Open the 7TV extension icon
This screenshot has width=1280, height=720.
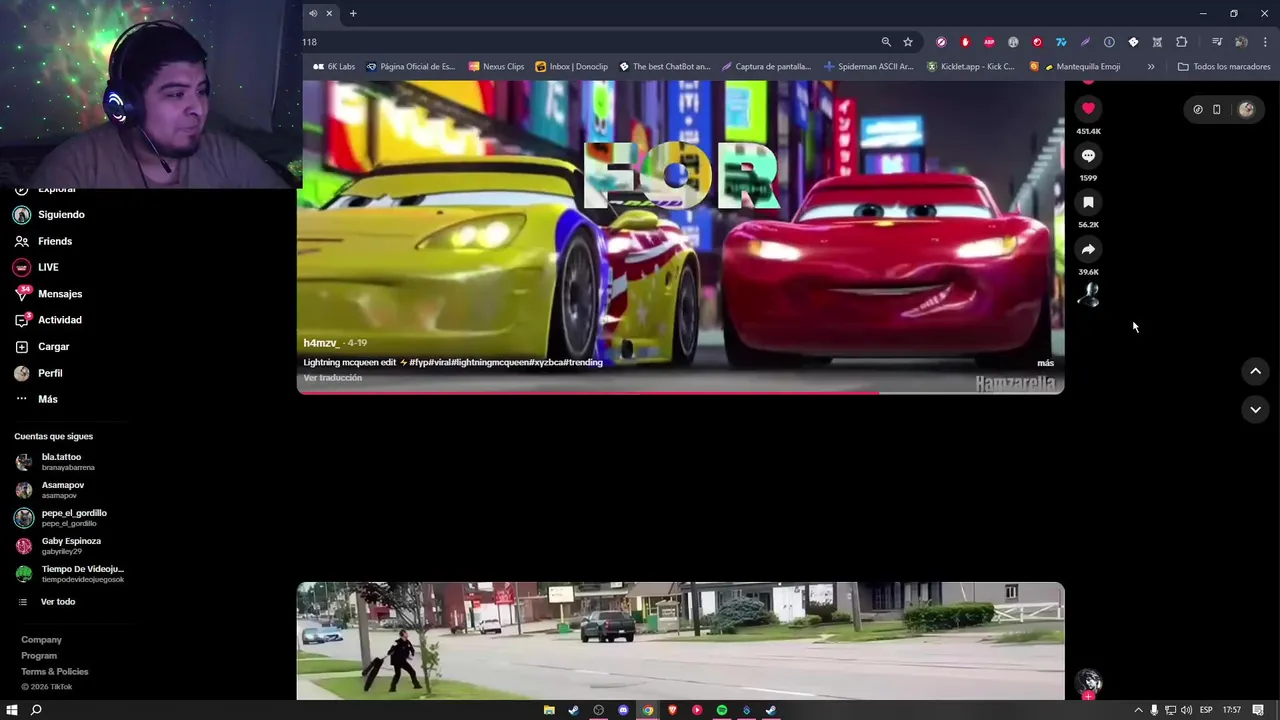pyautogui.click(x=1061, y=42)
